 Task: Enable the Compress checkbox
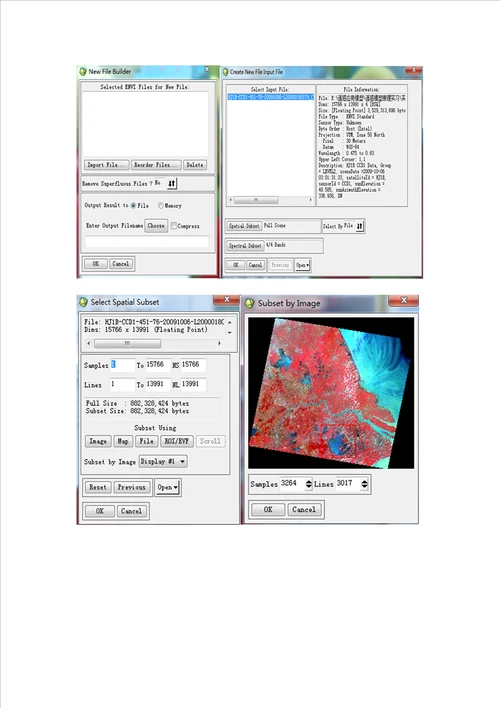173,226
